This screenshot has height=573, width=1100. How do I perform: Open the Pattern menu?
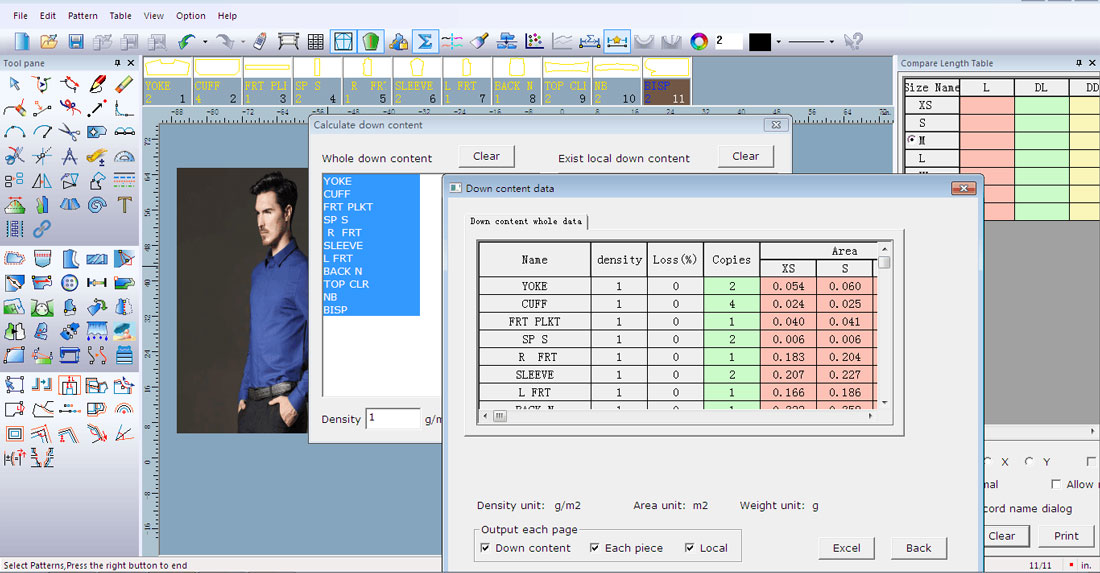(83, 16)
